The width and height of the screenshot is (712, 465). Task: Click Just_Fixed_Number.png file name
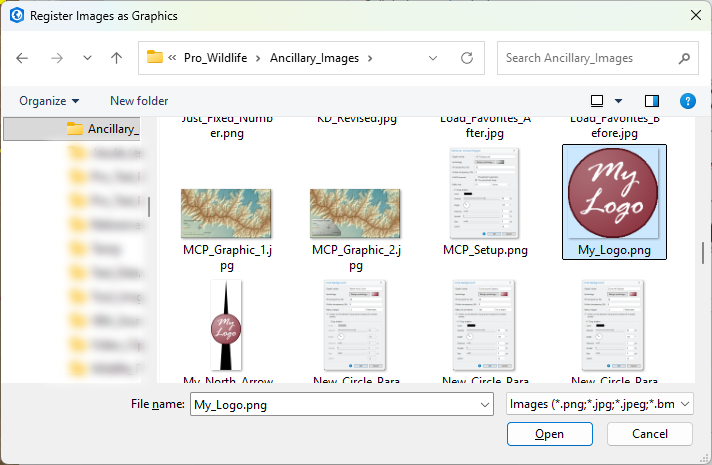(x=227, y=126)
